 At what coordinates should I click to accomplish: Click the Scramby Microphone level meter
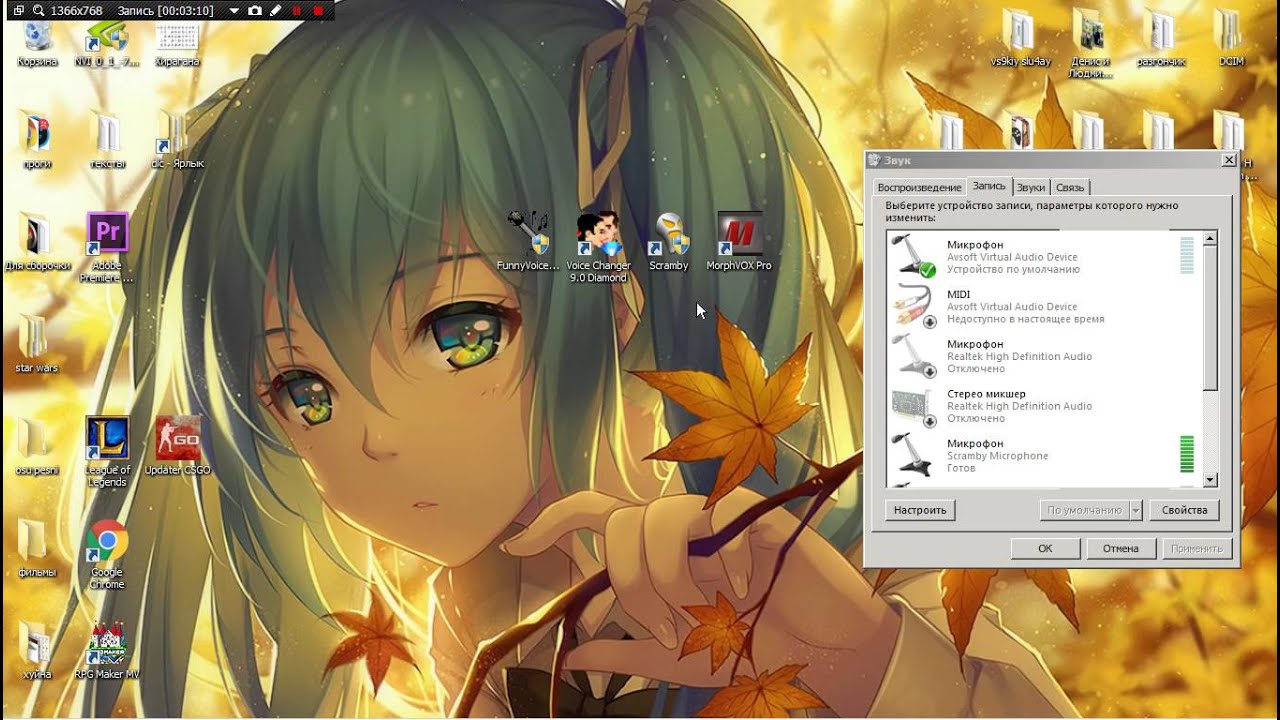pos(1187,454)
